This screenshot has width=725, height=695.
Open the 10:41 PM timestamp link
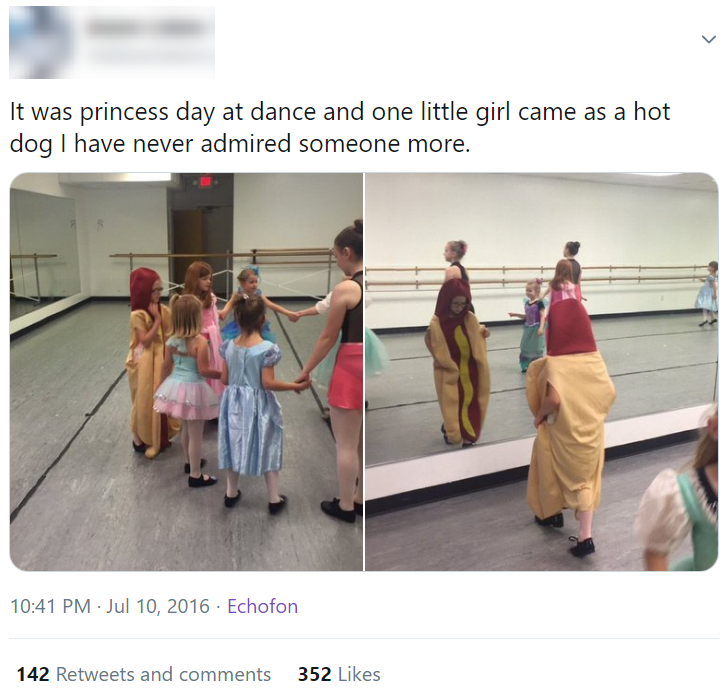[x=50, y=606]
